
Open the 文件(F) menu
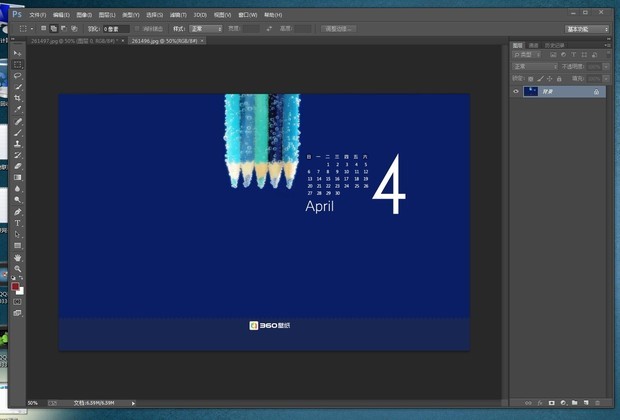38,15
